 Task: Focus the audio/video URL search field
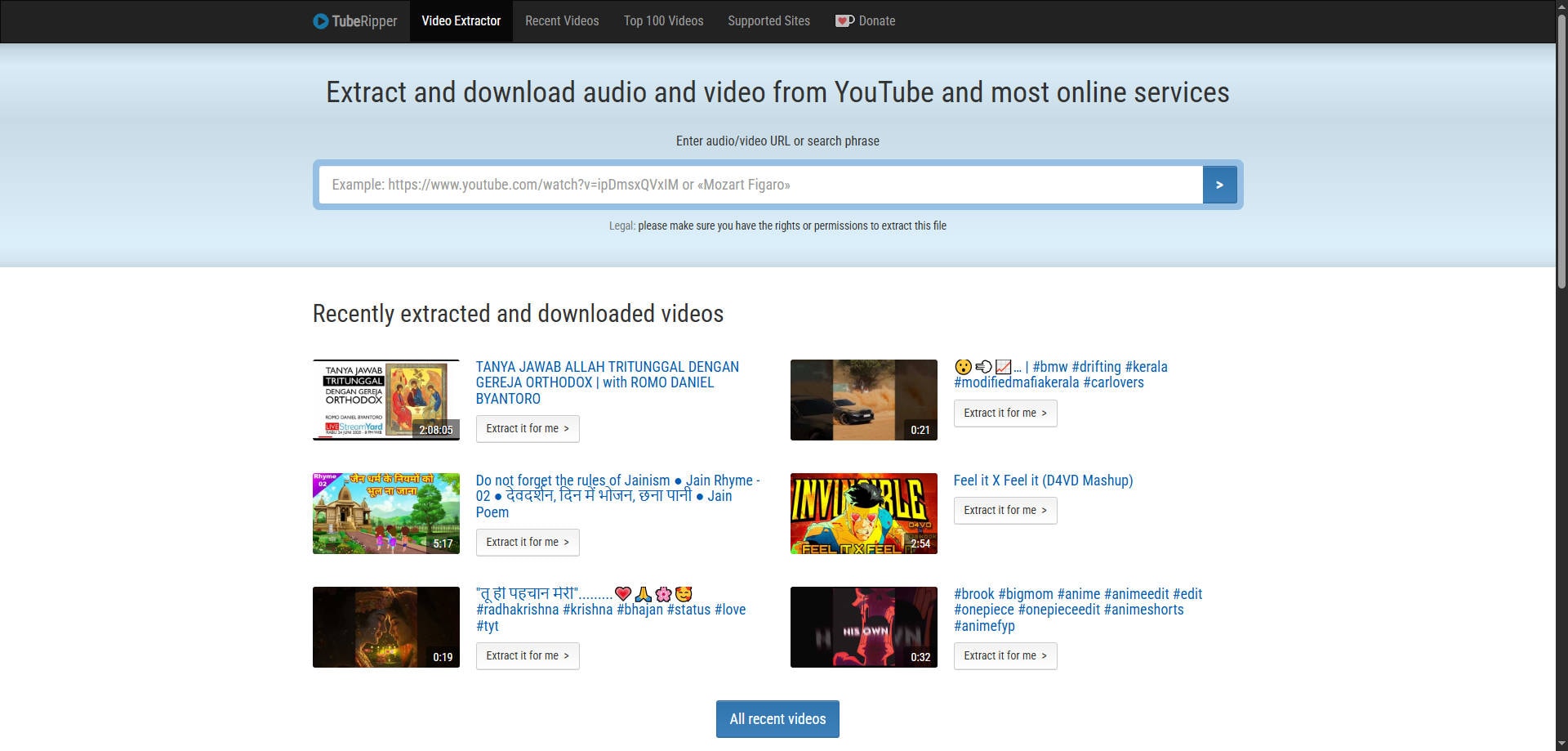(x=760, y=185)
